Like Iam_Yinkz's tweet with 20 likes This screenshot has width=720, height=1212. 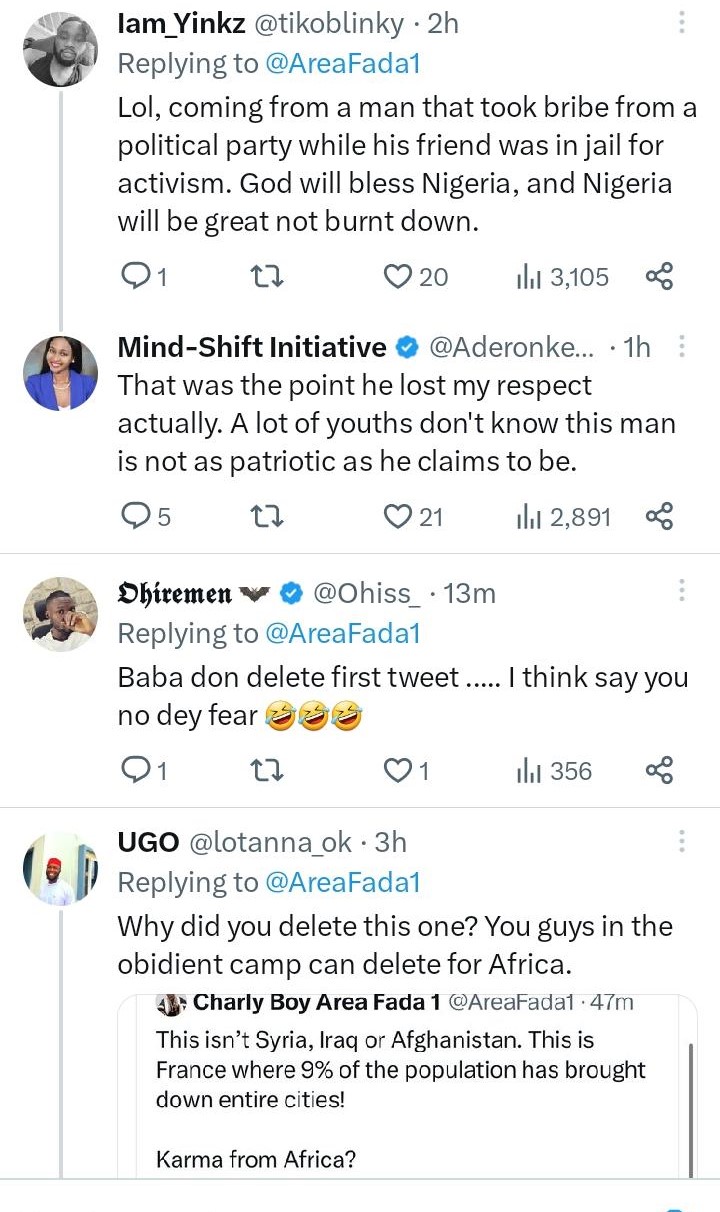(399, 276)
